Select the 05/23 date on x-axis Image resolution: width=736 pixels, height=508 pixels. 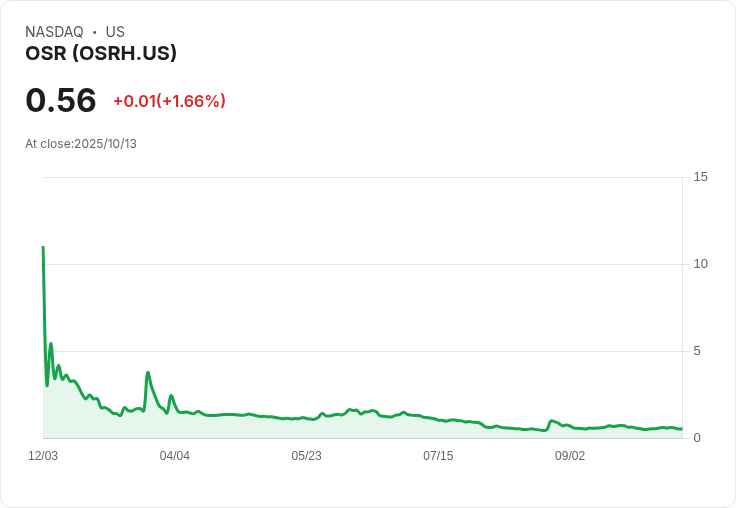point(306,456)
